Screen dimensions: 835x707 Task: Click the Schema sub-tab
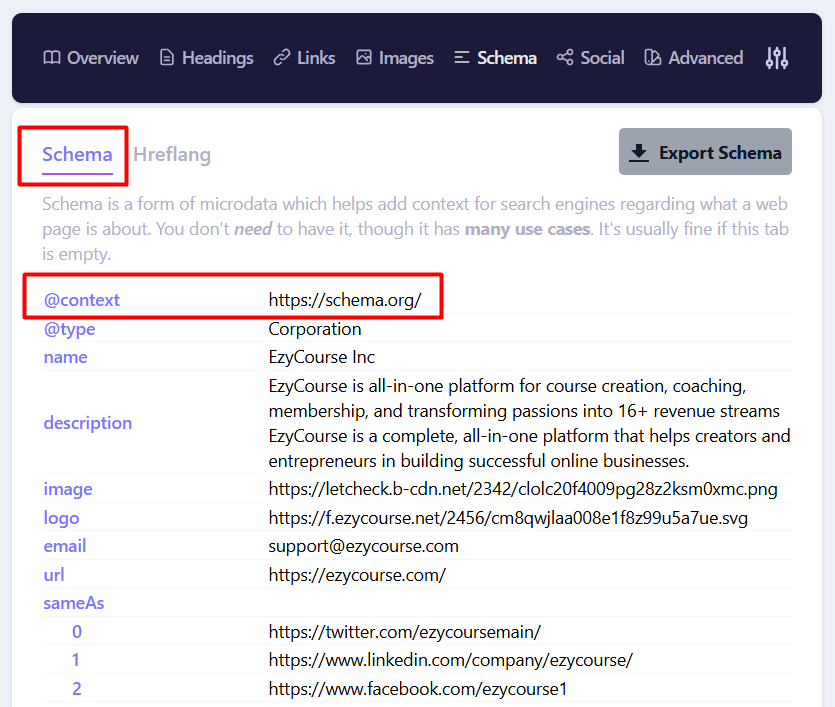pyautogui.click(x=77, y=154)
